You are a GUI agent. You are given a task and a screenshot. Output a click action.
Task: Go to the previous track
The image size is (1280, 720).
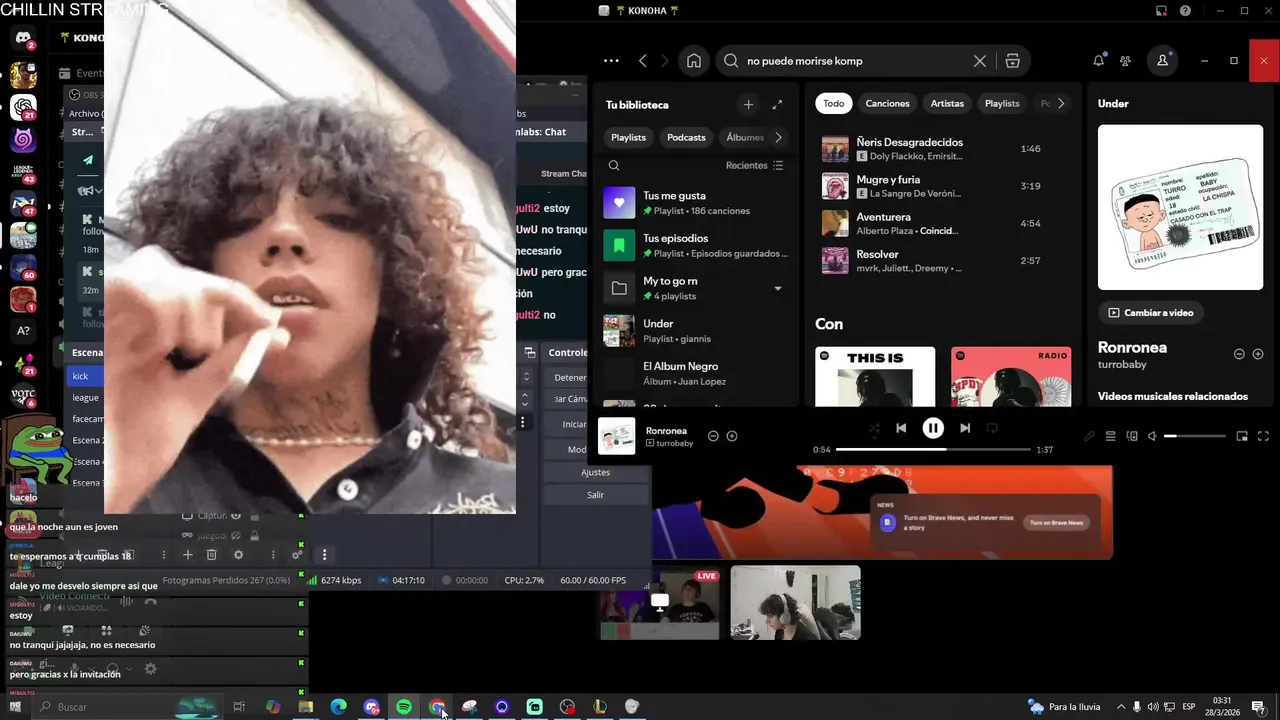pos(901,428)
